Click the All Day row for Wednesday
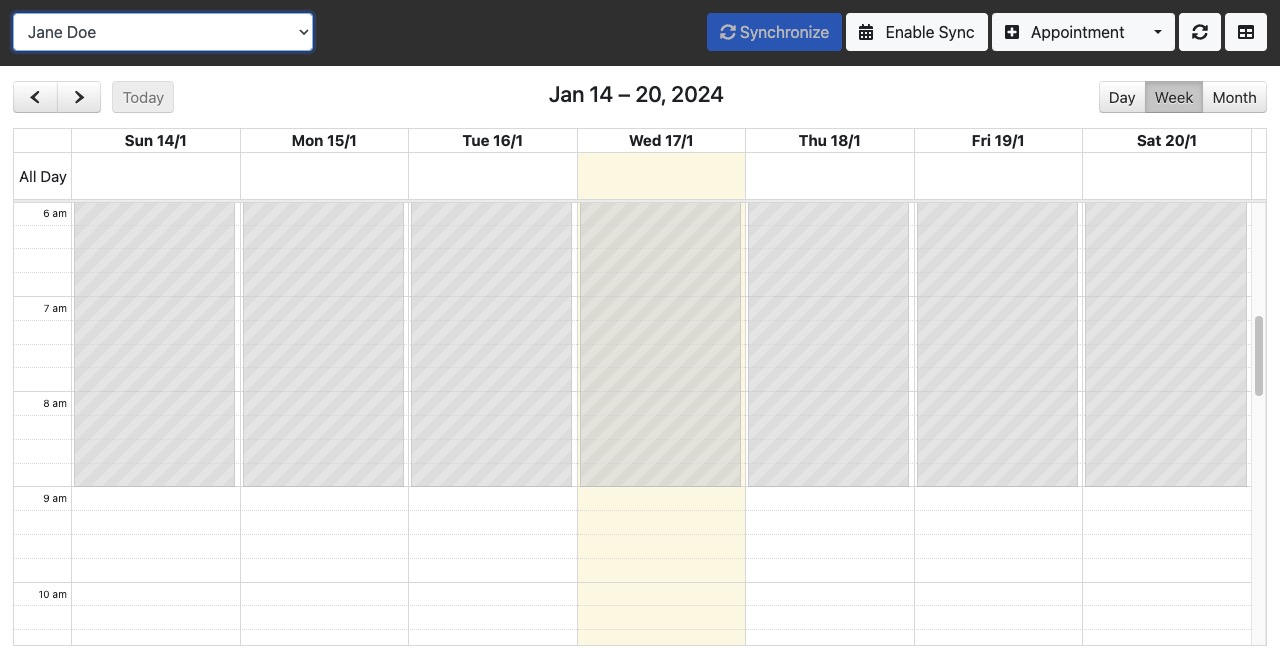 pos(661,176)
